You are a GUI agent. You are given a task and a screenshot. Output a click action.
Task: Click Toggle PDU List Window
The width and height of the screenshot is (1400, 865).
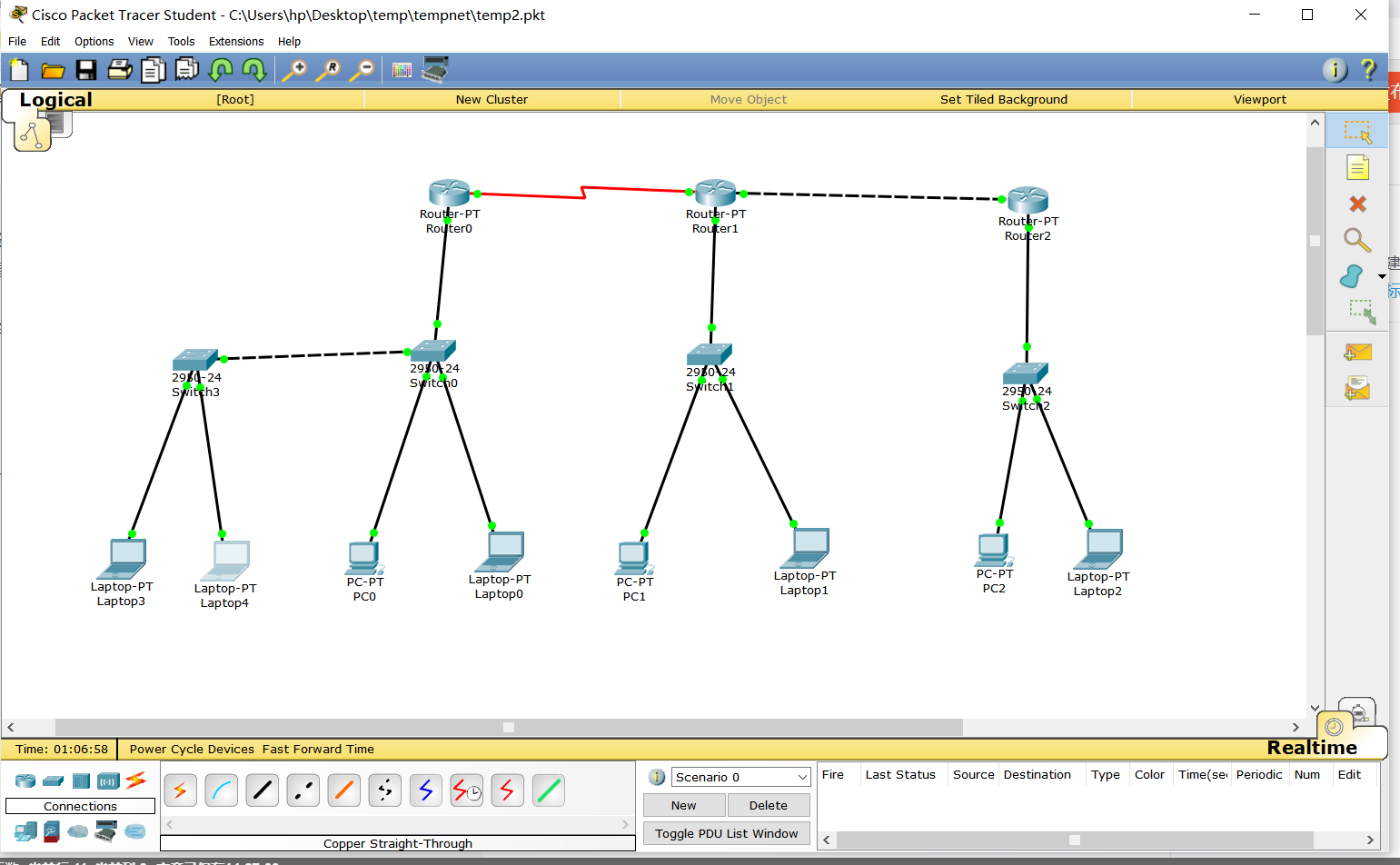(727, 833)
